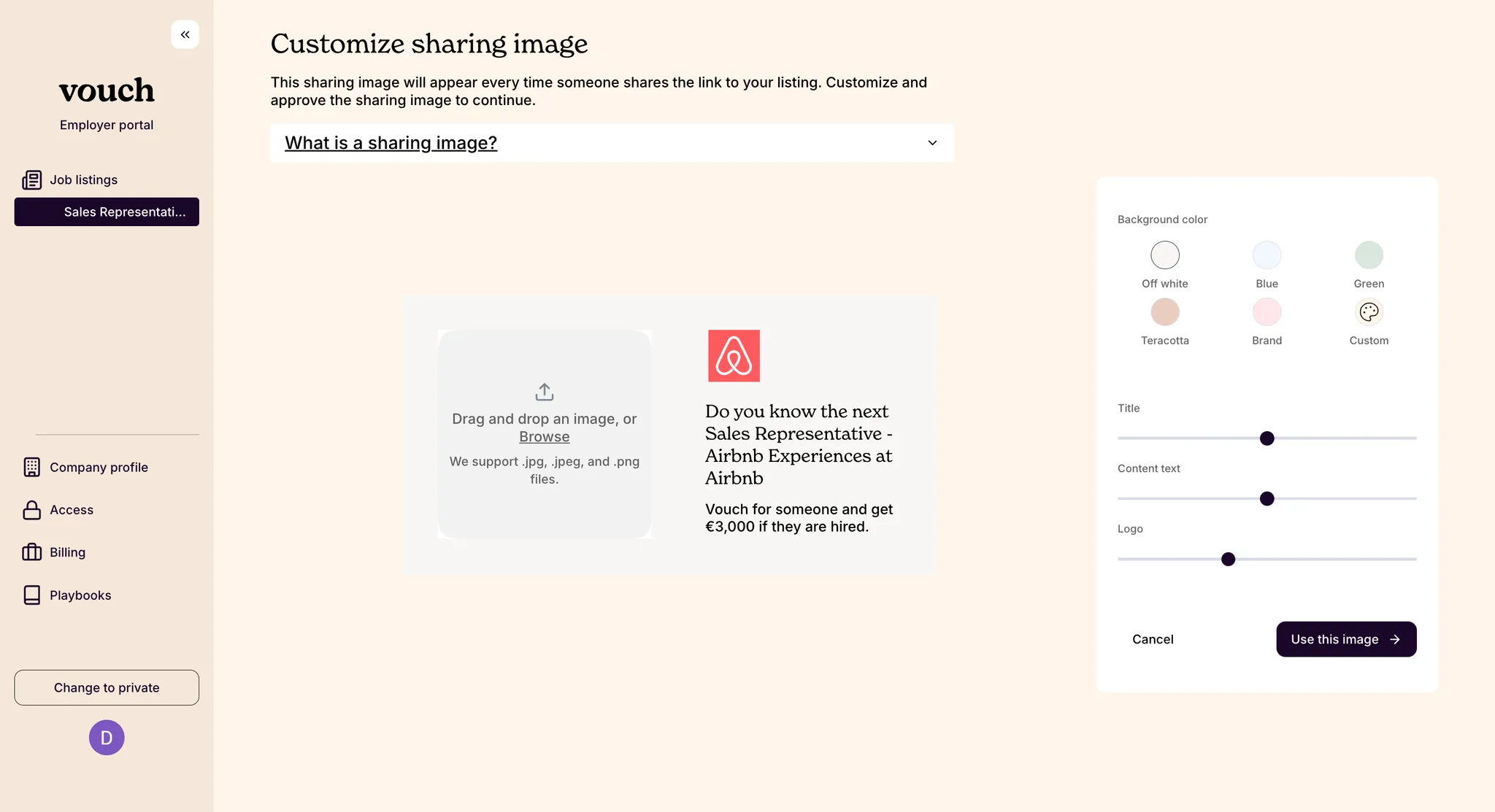Click the Logo size slider handle
This screenshot has width=1495, height=812.
1228,560
